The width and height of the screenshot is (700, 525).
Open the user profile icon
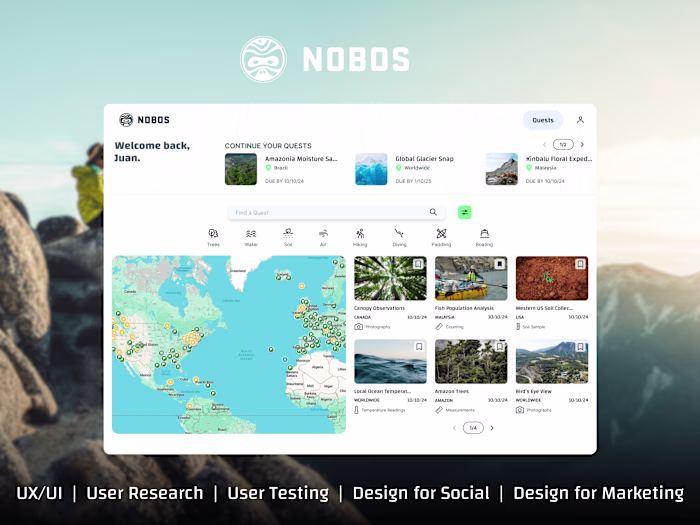(580, 120)
